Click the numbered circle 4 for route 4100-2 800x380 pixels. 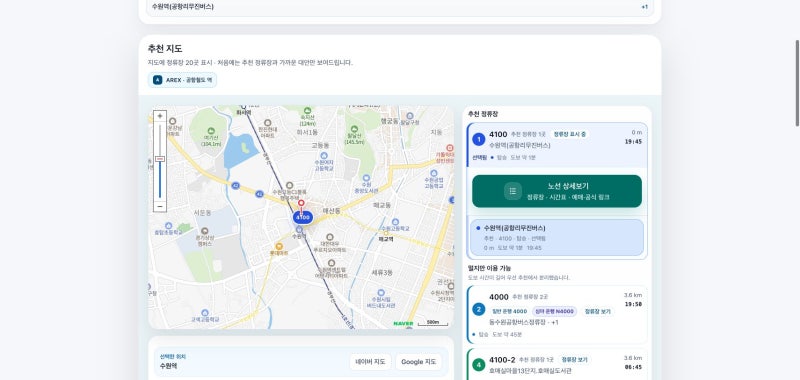pos(478,365)
